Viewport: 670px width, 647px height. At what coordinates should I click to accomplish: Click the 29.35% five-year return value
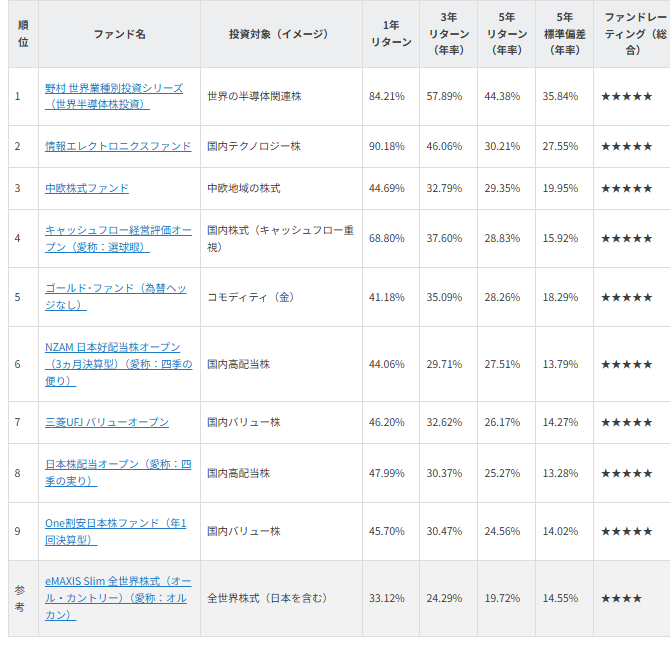[502, 188]
